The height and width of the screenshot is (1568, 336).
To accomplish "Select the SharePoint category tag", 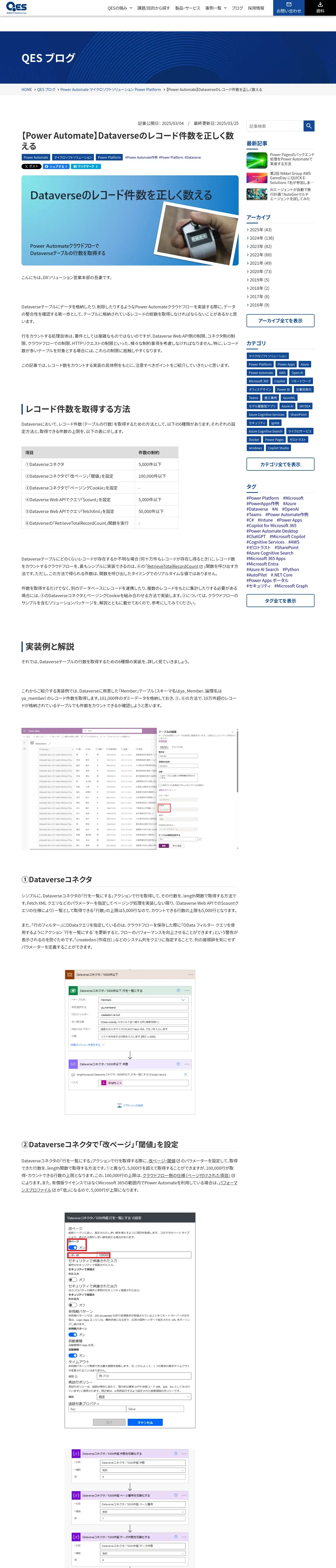I will click(x=299, y=414).
